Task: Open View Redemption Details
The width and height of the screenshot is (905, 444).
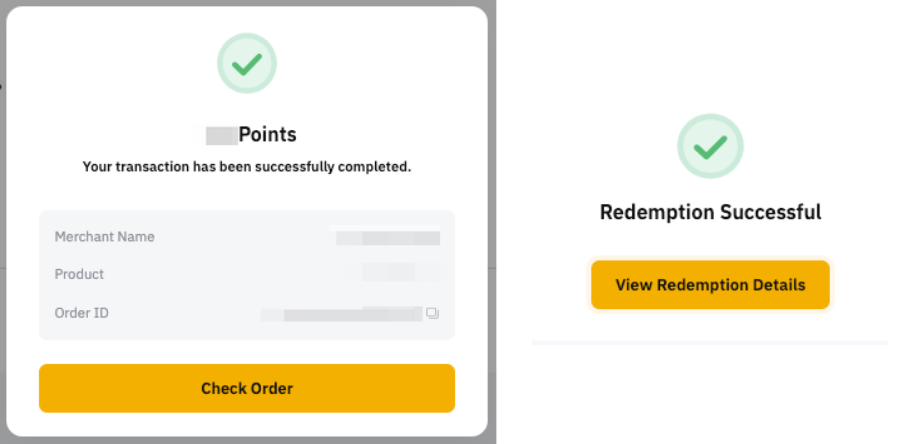Action: [710, 285]
